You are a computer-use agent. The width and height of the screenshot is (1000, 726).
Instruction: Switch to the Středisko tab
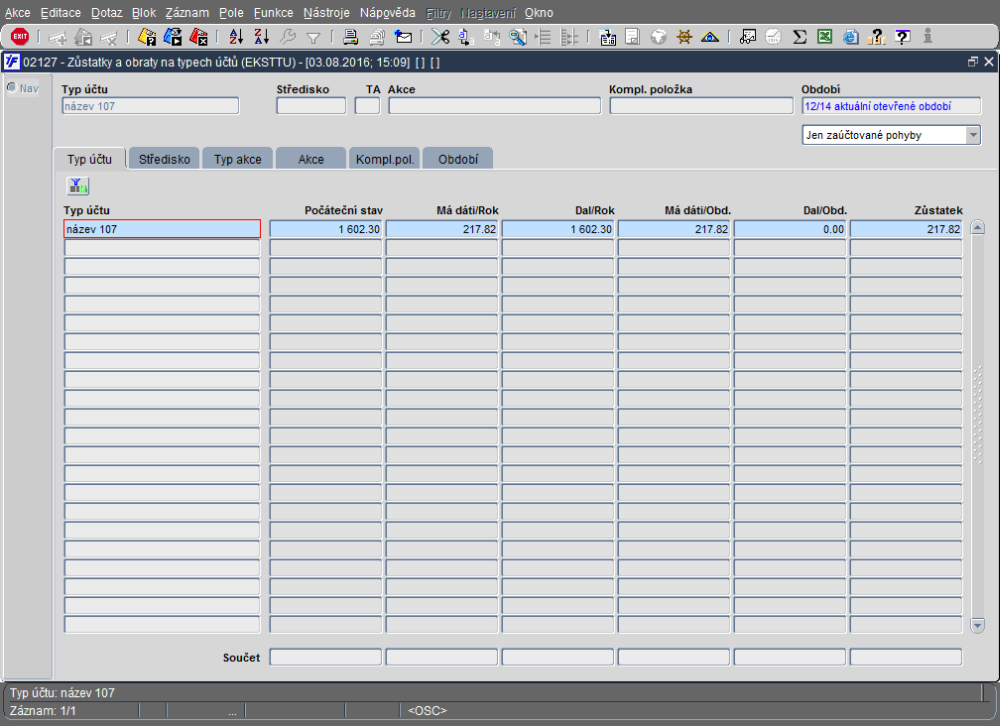[165, 159]
